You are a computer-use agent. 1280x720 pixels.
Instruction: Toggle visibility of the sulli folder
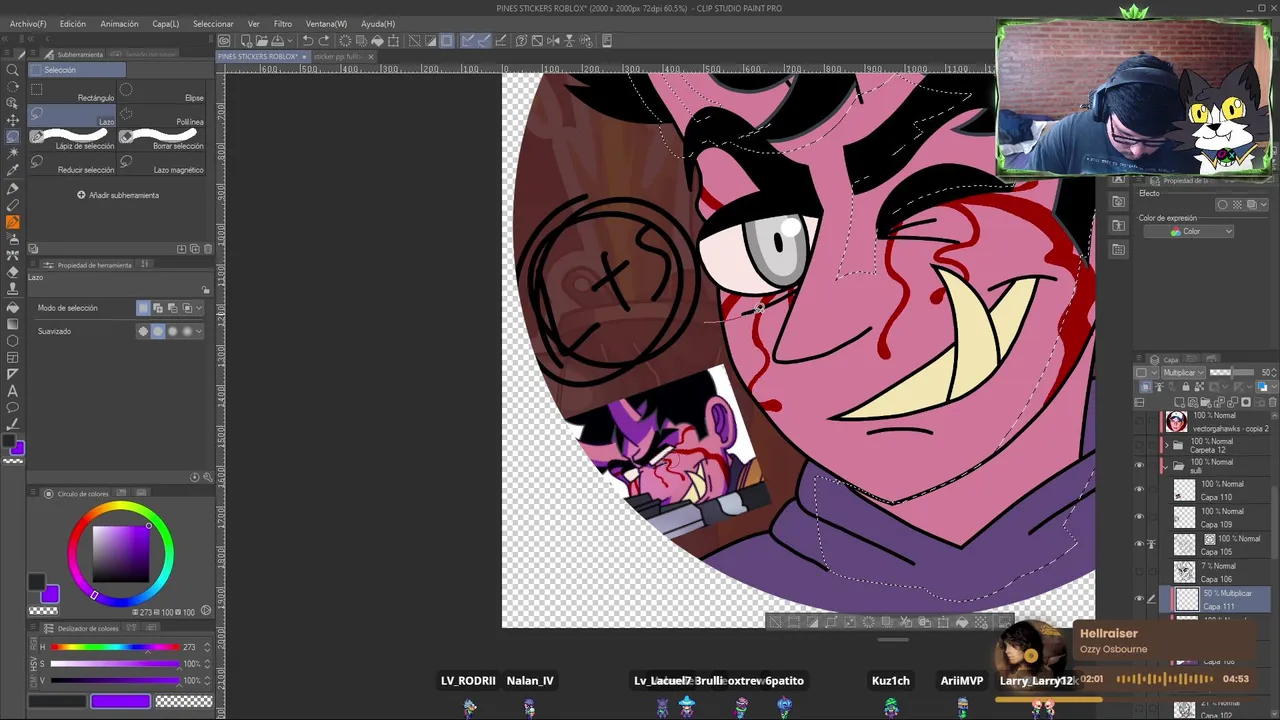(x=1139, y=466)
